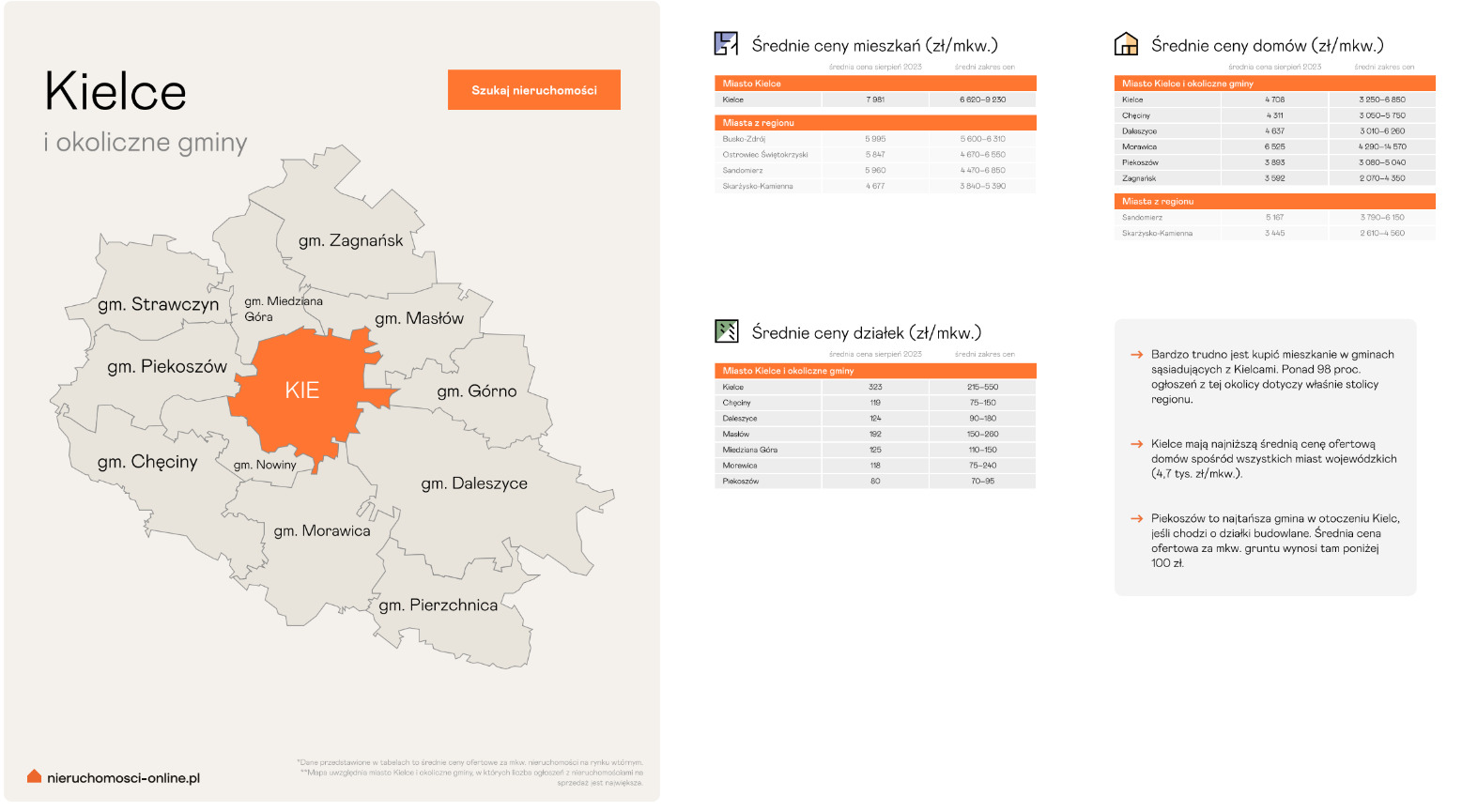Click the apartment floor-plan icon
The height and width of the screenshot is (812, 1462).
(x=726, y=43)
